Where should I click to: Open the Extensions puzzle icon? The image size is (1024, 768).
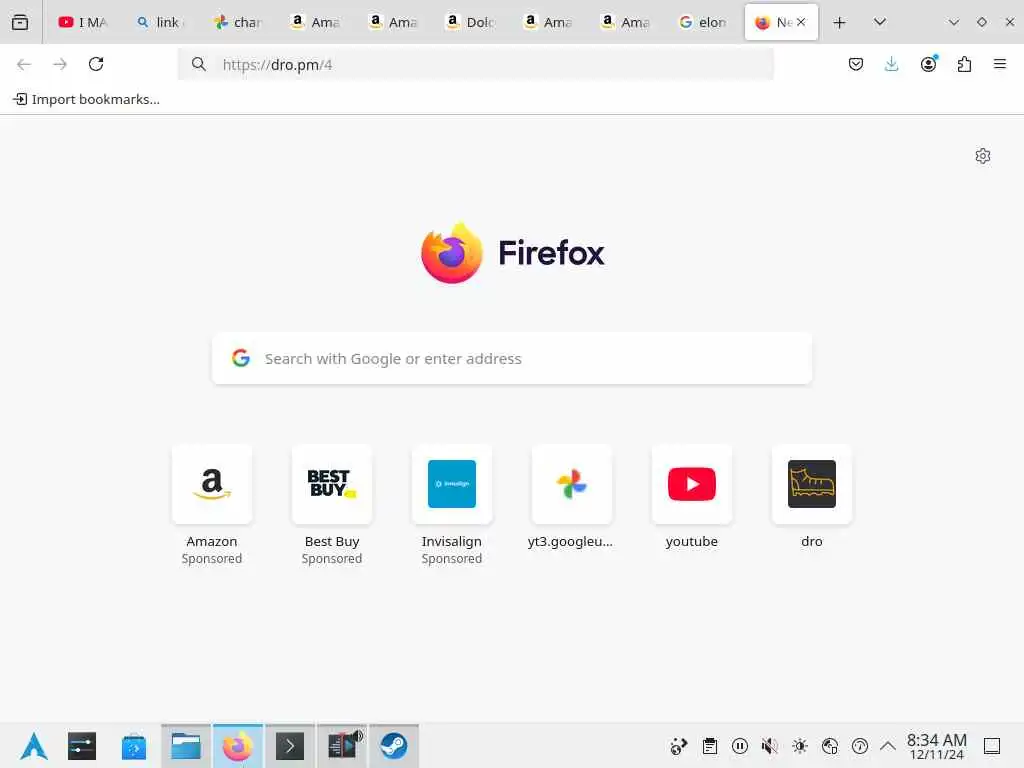point(964,64)
